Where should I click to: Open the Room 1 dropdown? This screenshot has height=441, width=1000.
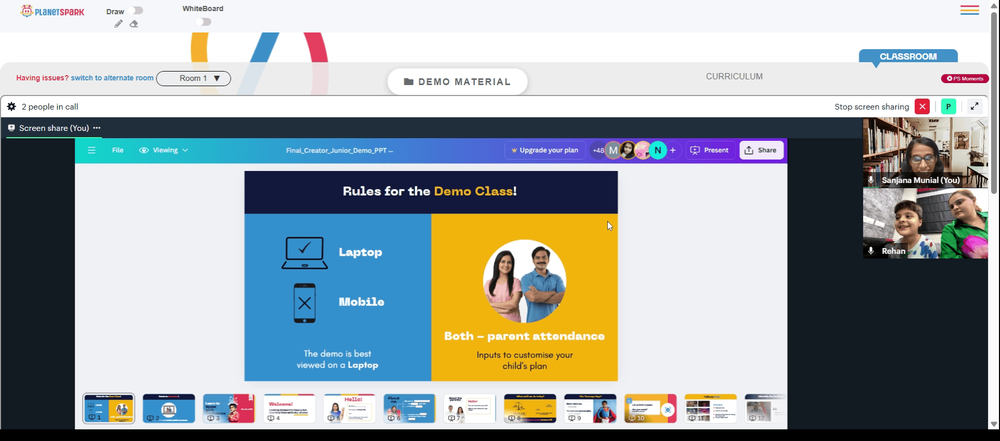click(x=193, y=78)
